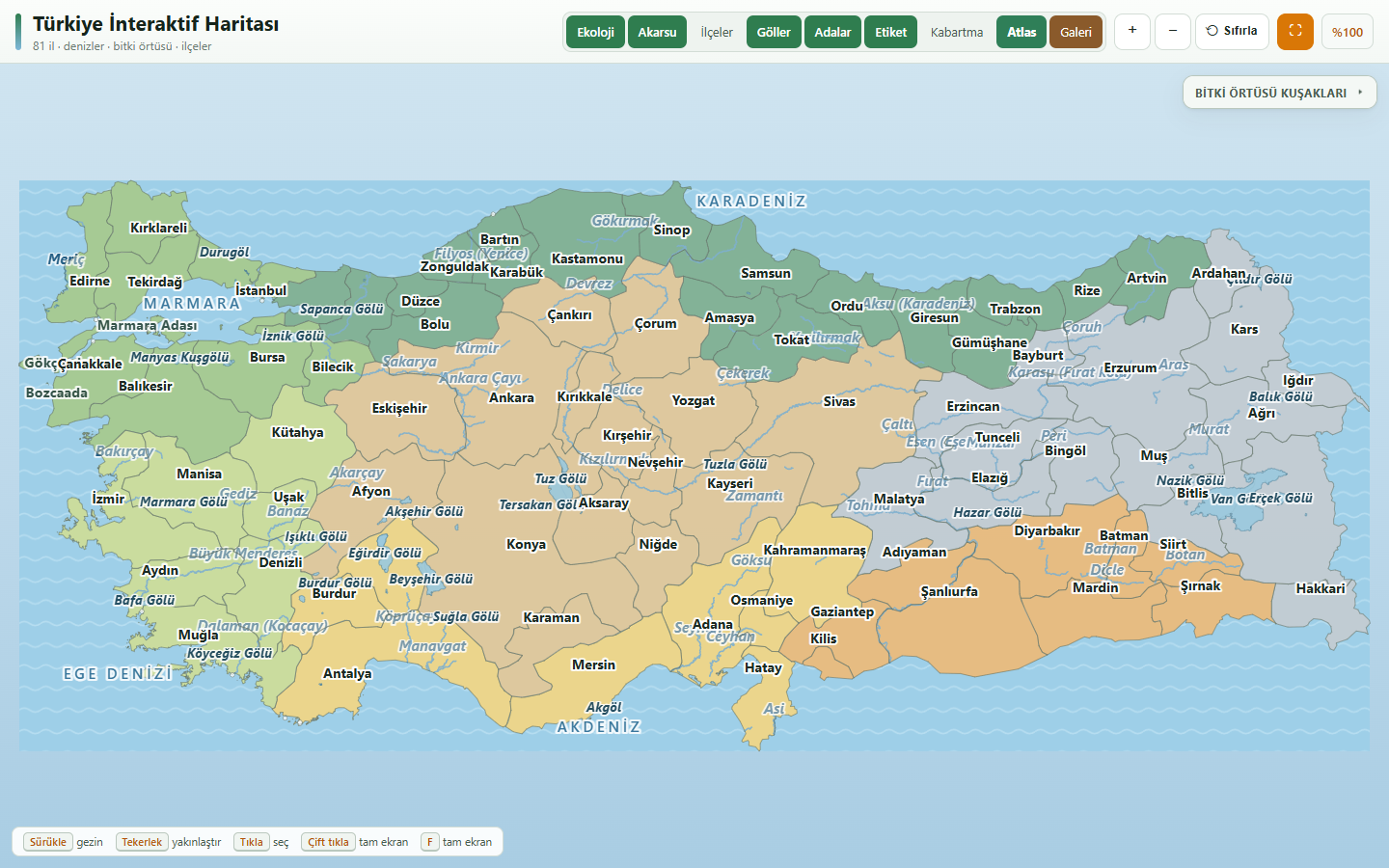Toggle the Ekoloji layer

tap(596, 32)
